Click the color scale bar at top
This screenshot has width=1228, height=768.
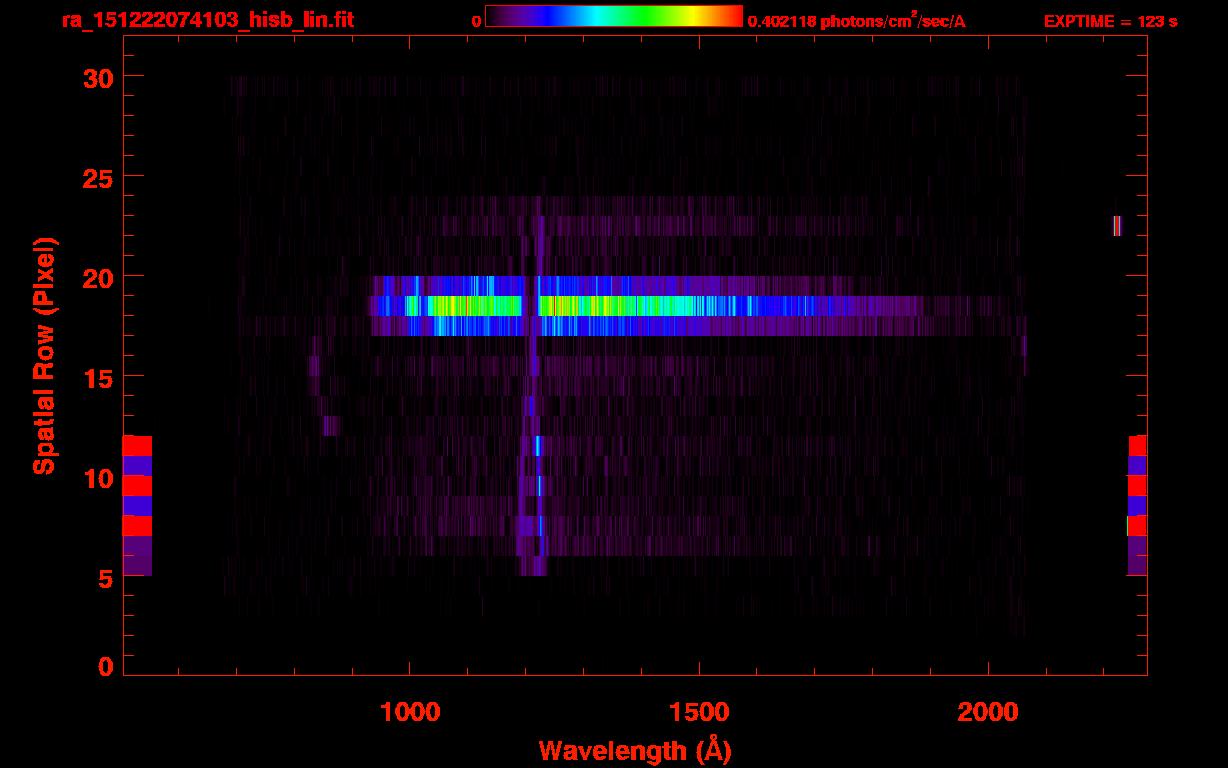click(614, 16)
